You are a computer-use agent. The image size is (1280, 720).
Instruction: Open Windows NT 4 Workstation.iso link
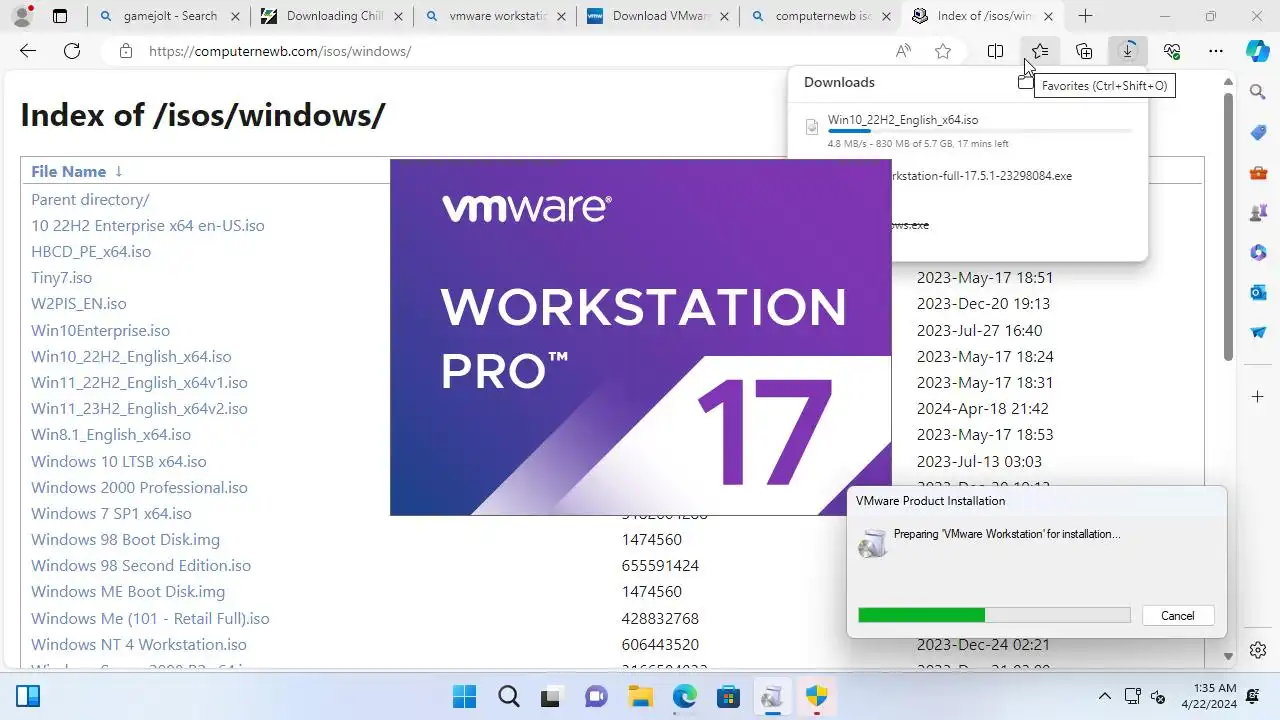pos(139,644)
